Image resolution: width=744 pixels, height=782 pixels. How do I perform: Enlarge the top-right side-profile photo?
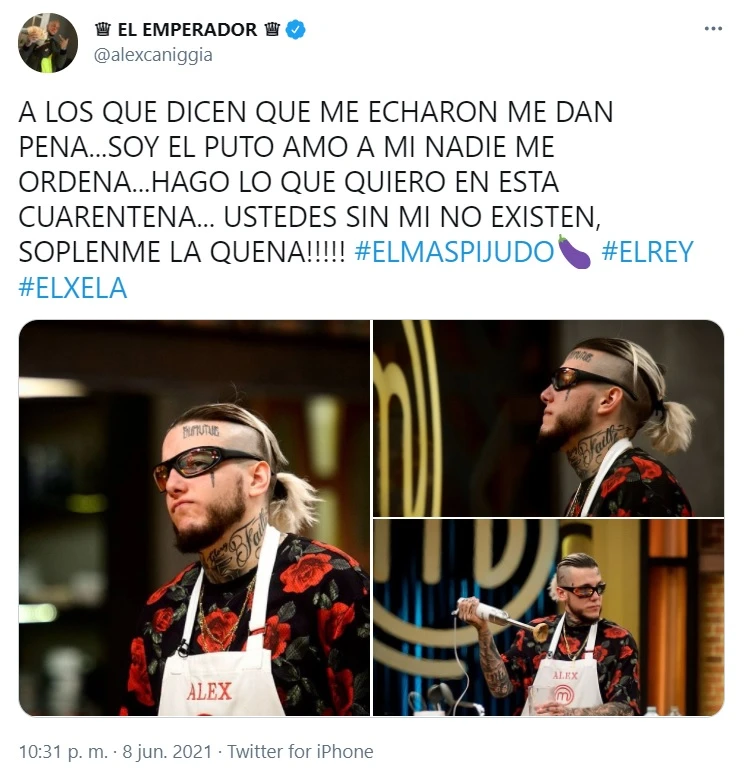tap(549, 418)
